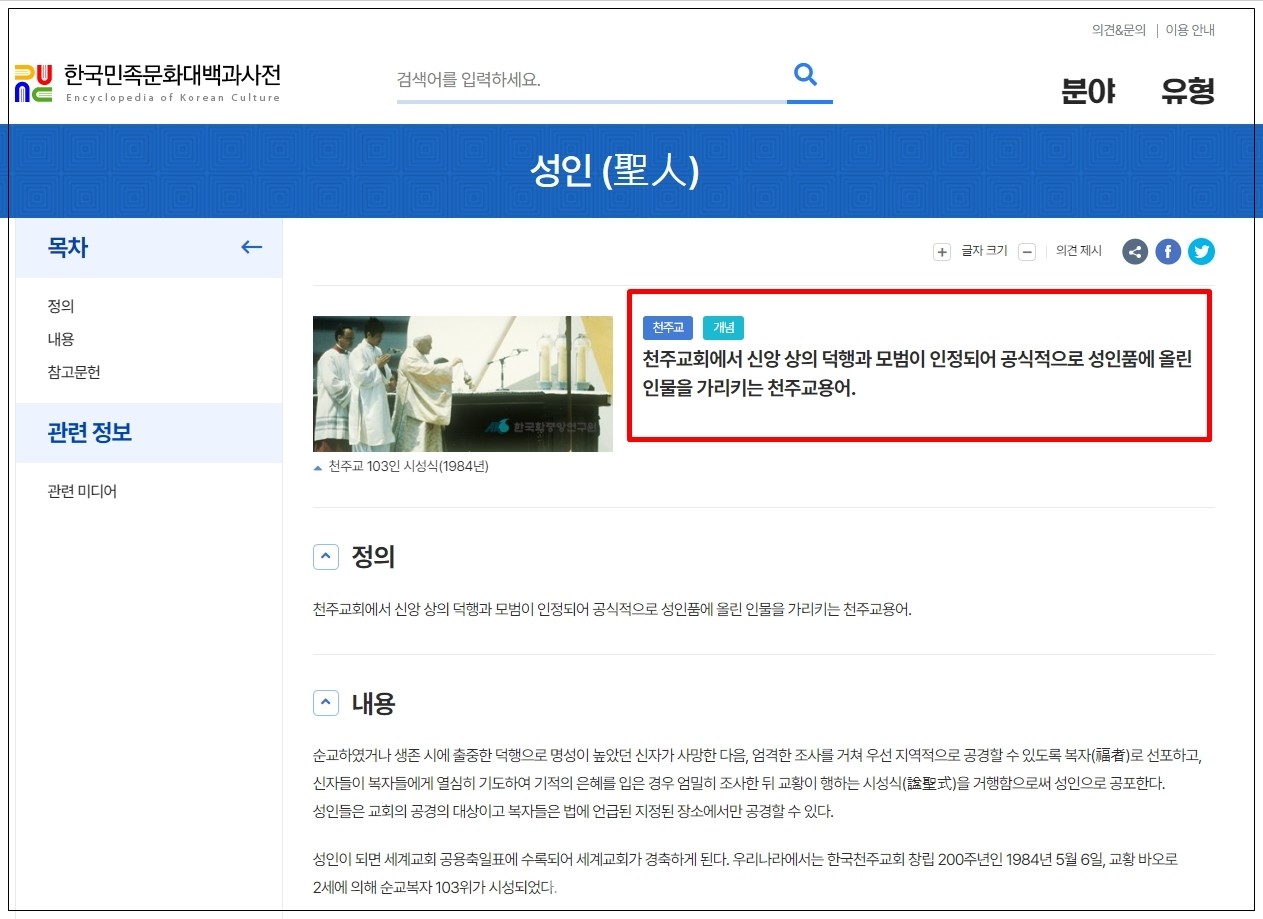This screenshot has height=919, width=1263.
Task: Collapse the 내용 section
Action: [x=326, y=703]
